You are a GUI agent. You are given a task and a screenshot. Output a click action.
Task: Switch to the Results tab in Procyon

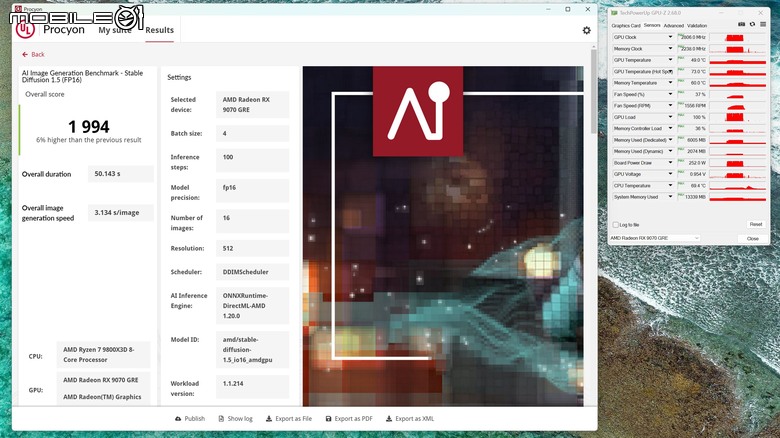coord(160,30)
